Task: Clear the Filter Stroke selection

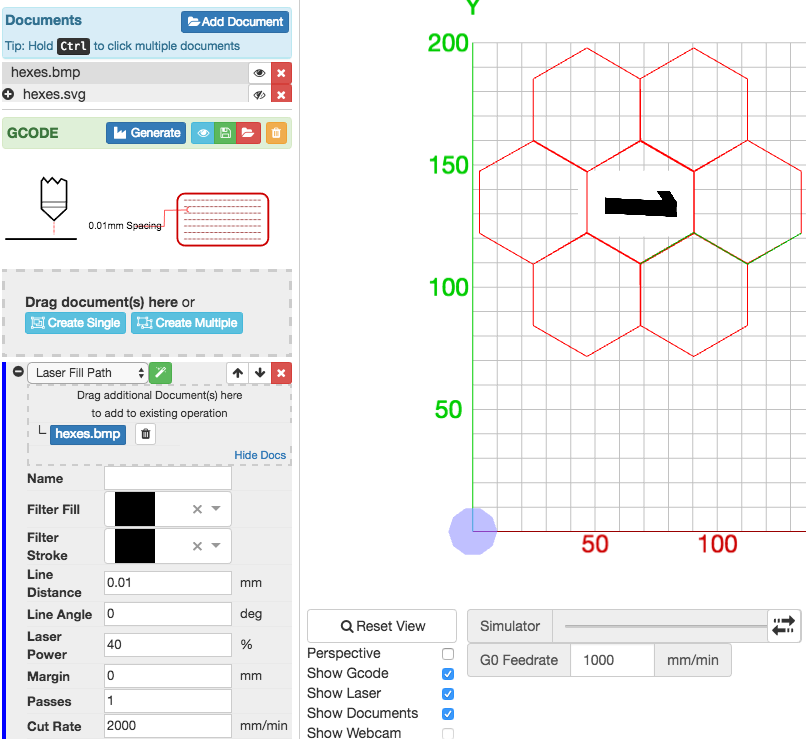Action: click(x=197, y=546)
